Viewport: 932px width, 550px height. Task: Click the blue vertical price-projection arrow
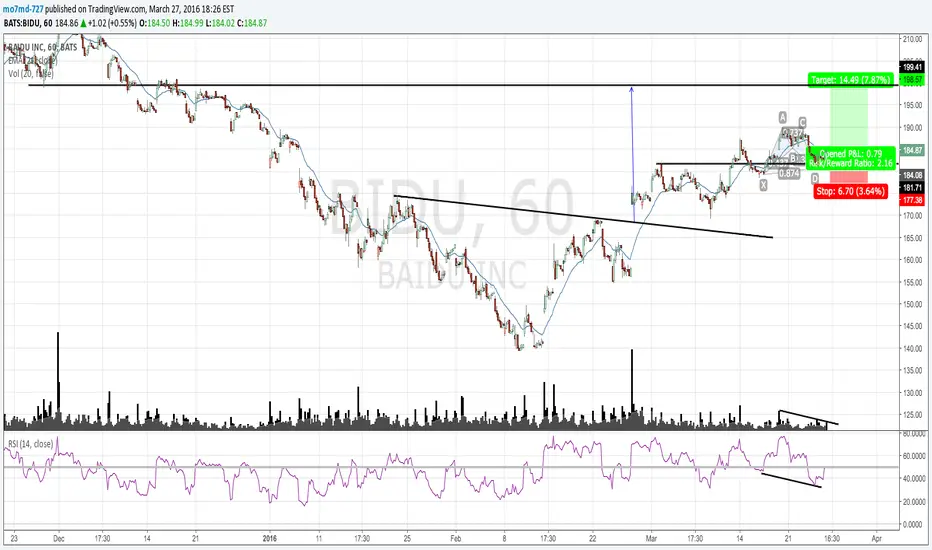coord(632,153)
